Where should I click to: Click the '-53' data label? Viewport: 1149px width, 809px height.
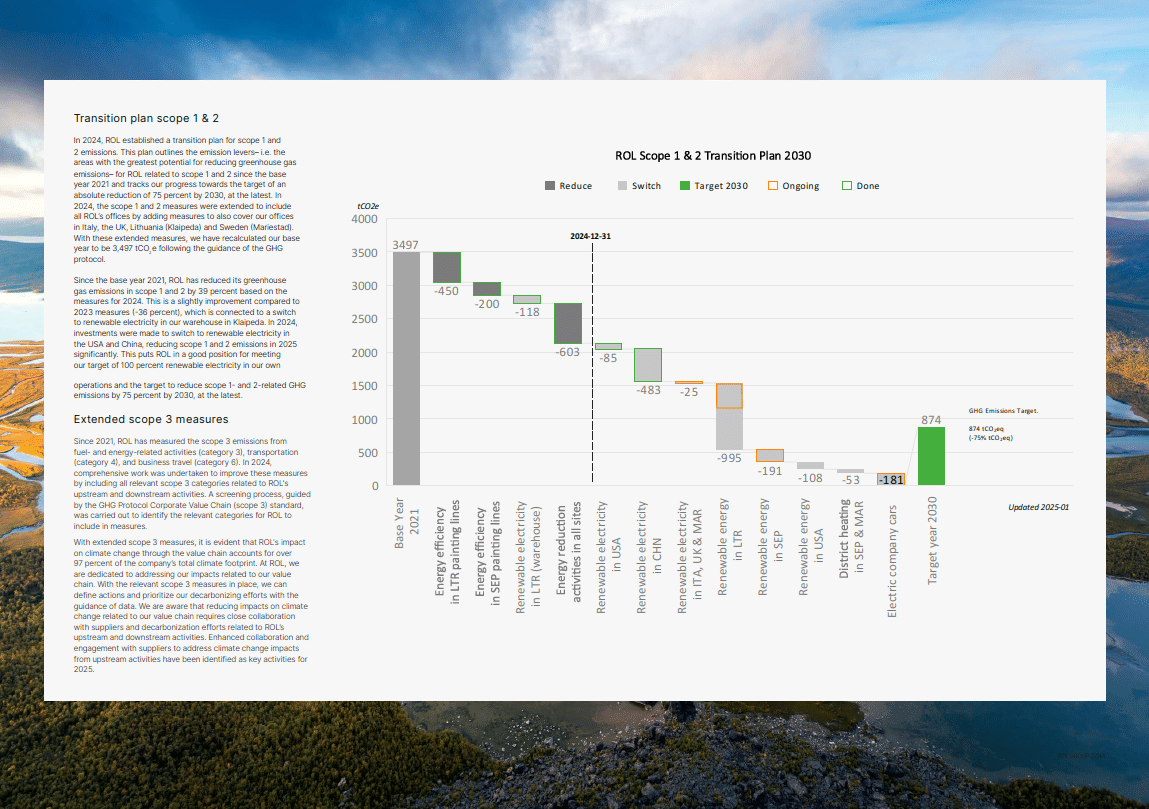click(x=851, y=480)
